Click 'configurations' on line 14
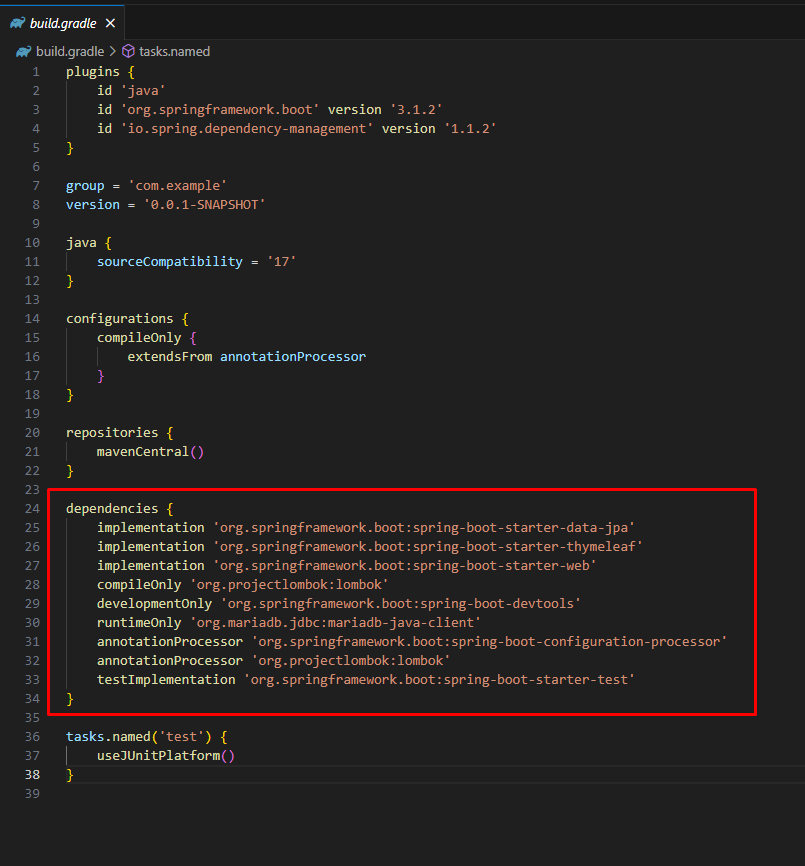 (x=120, y=319)
